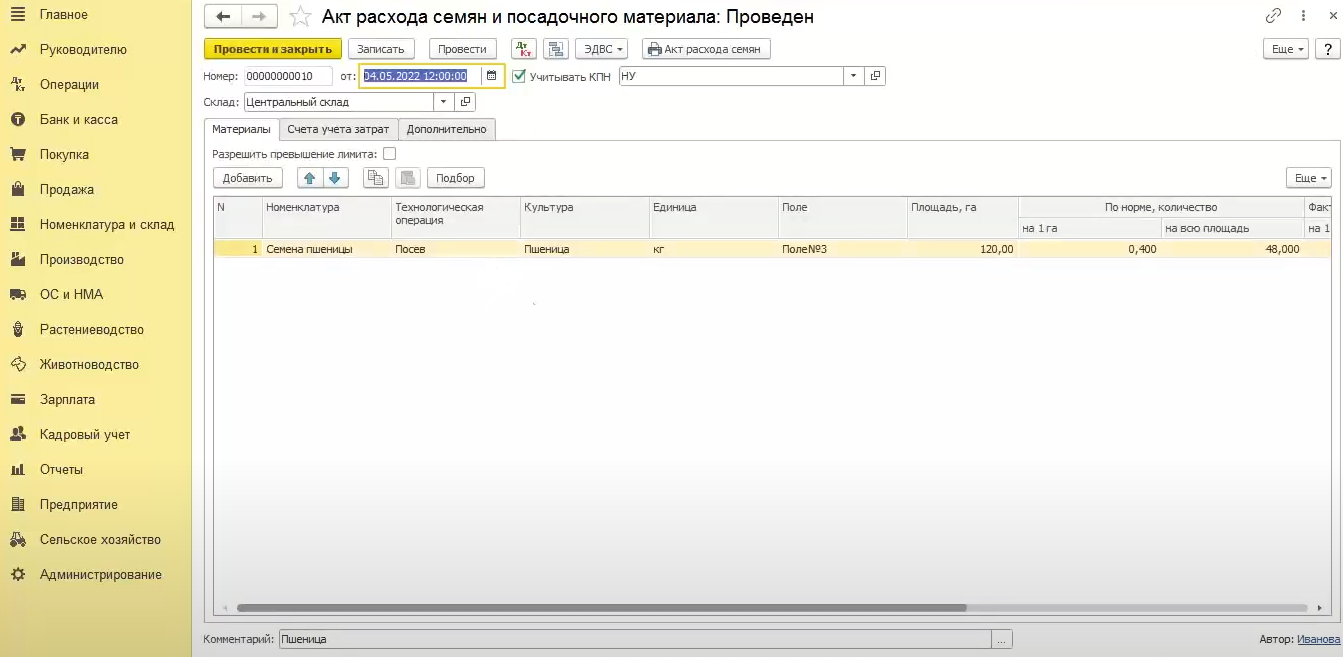The image size is (1343, 657).
Task: Move row up with arrow icon
Action: pos(310,178)
